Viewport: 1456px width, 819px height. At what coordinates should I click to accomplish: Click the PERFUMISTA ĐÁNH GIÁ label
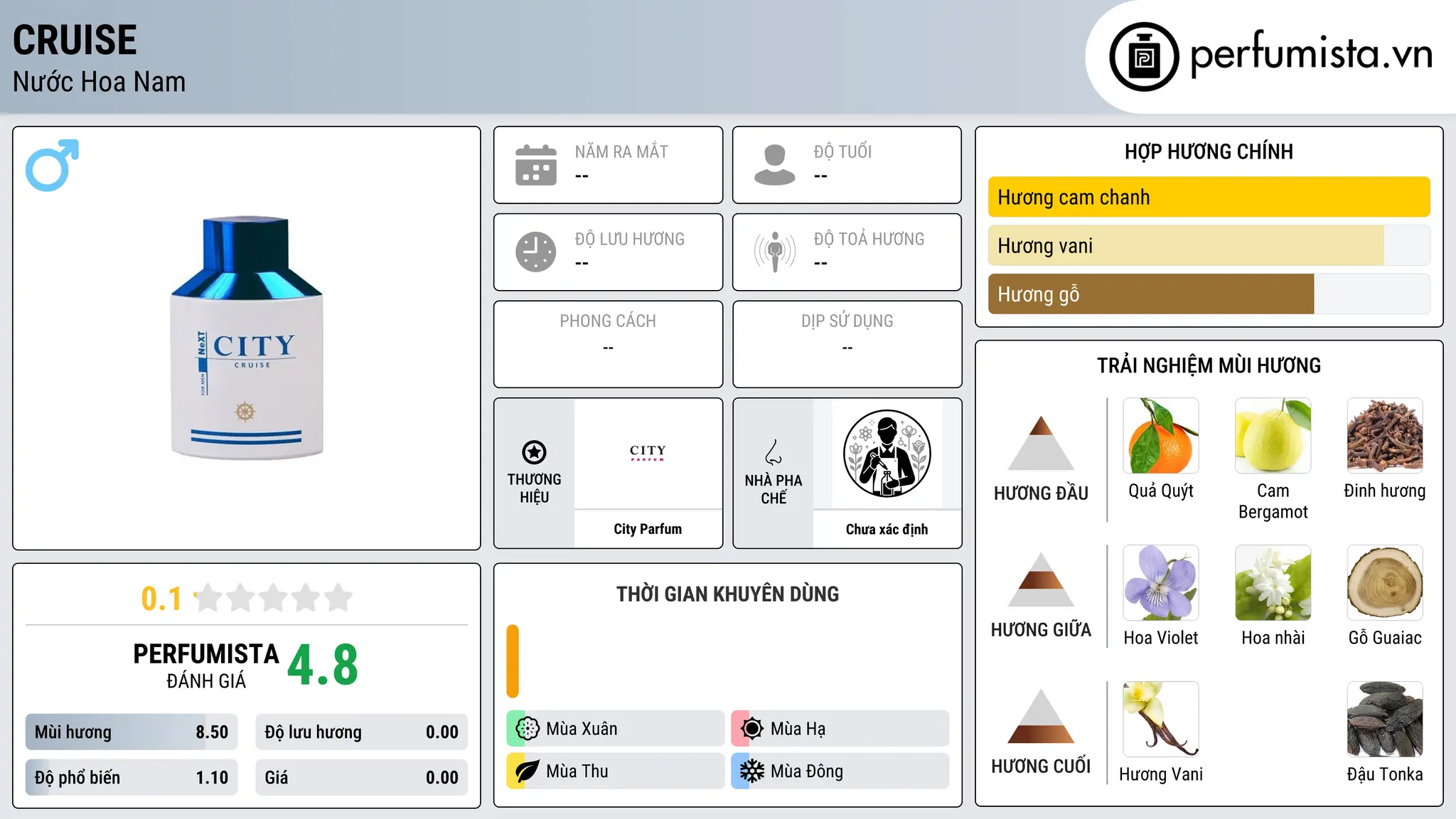(206, 665)
